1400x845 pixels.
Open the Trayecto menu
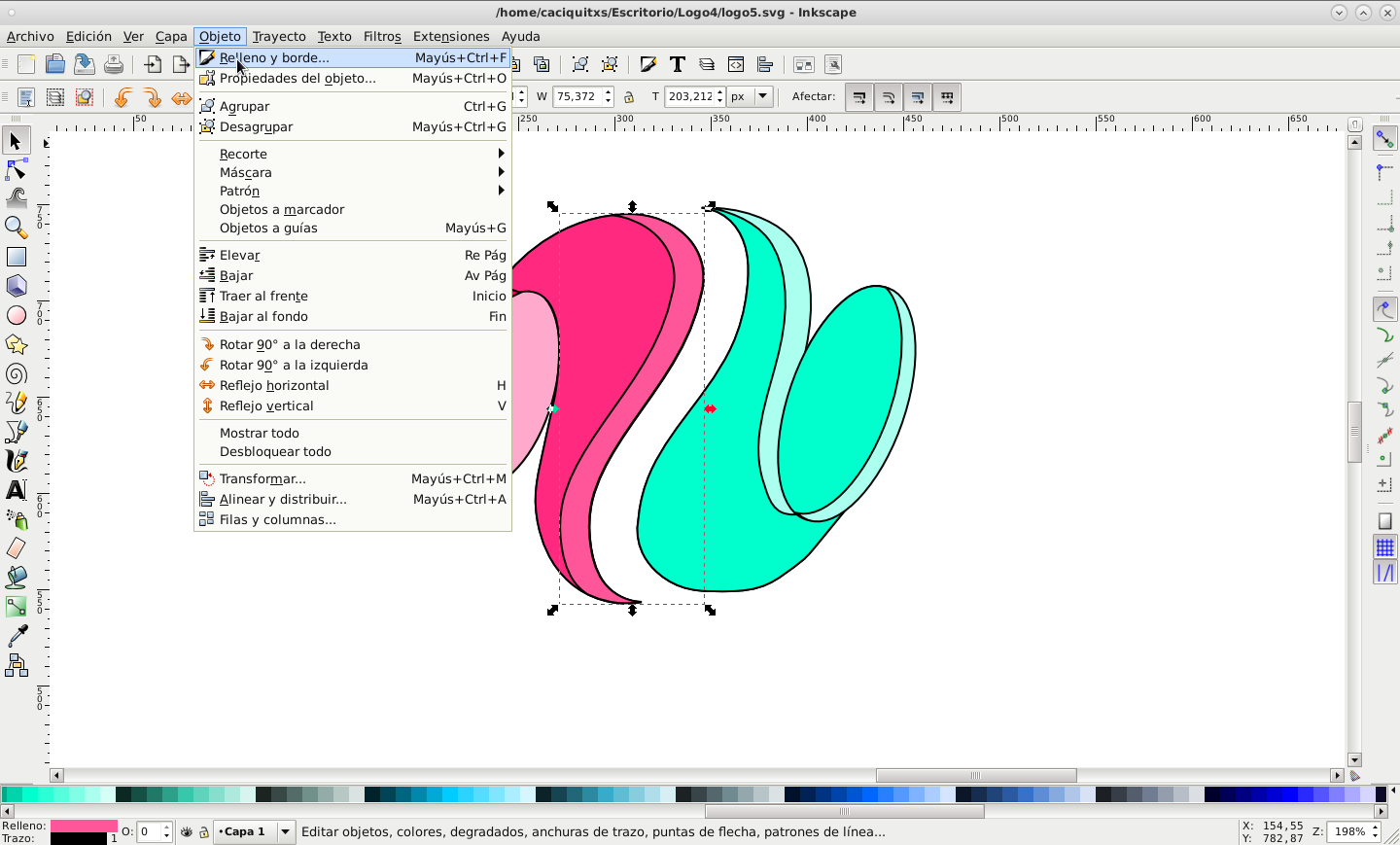(279, 36)
